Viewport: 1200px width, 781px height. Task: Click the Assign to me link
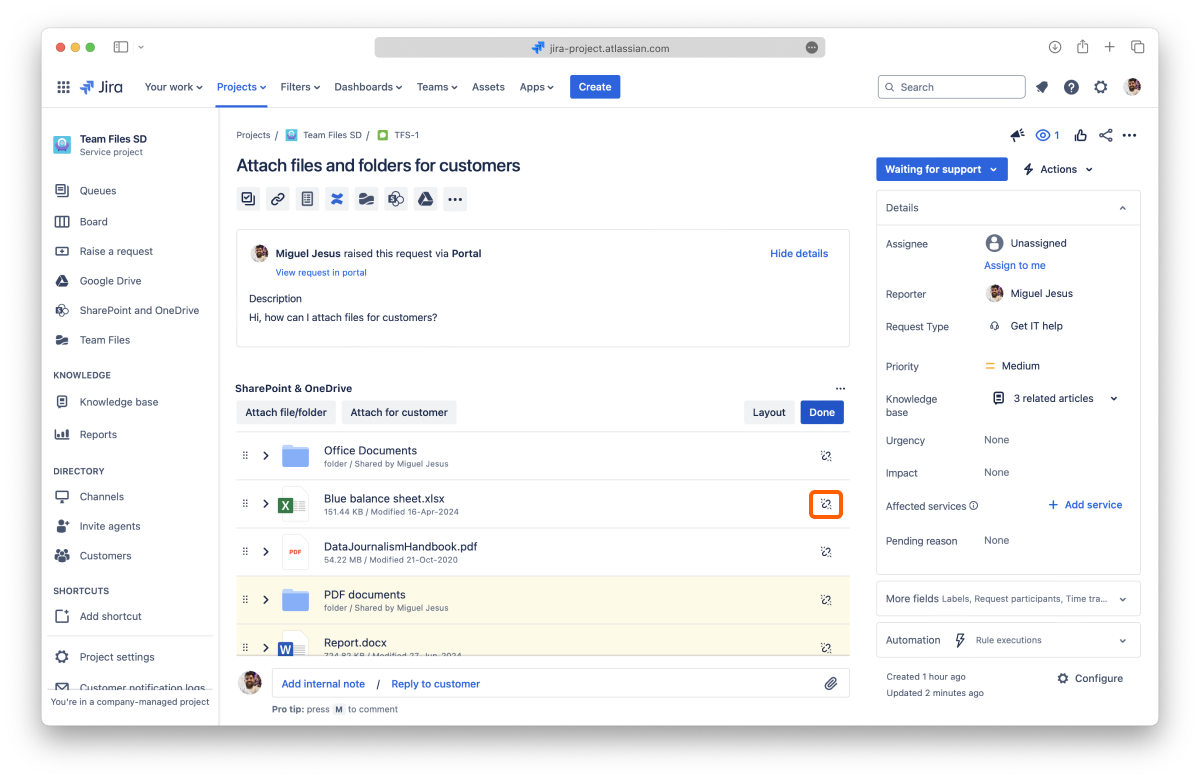pyautogui.click(x=1014, y=266)
